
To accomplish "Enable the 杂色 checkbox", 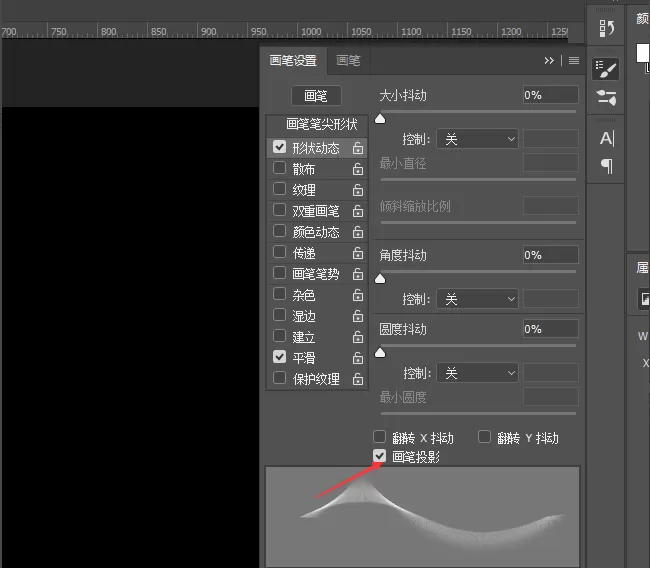I will click(279, 294).
